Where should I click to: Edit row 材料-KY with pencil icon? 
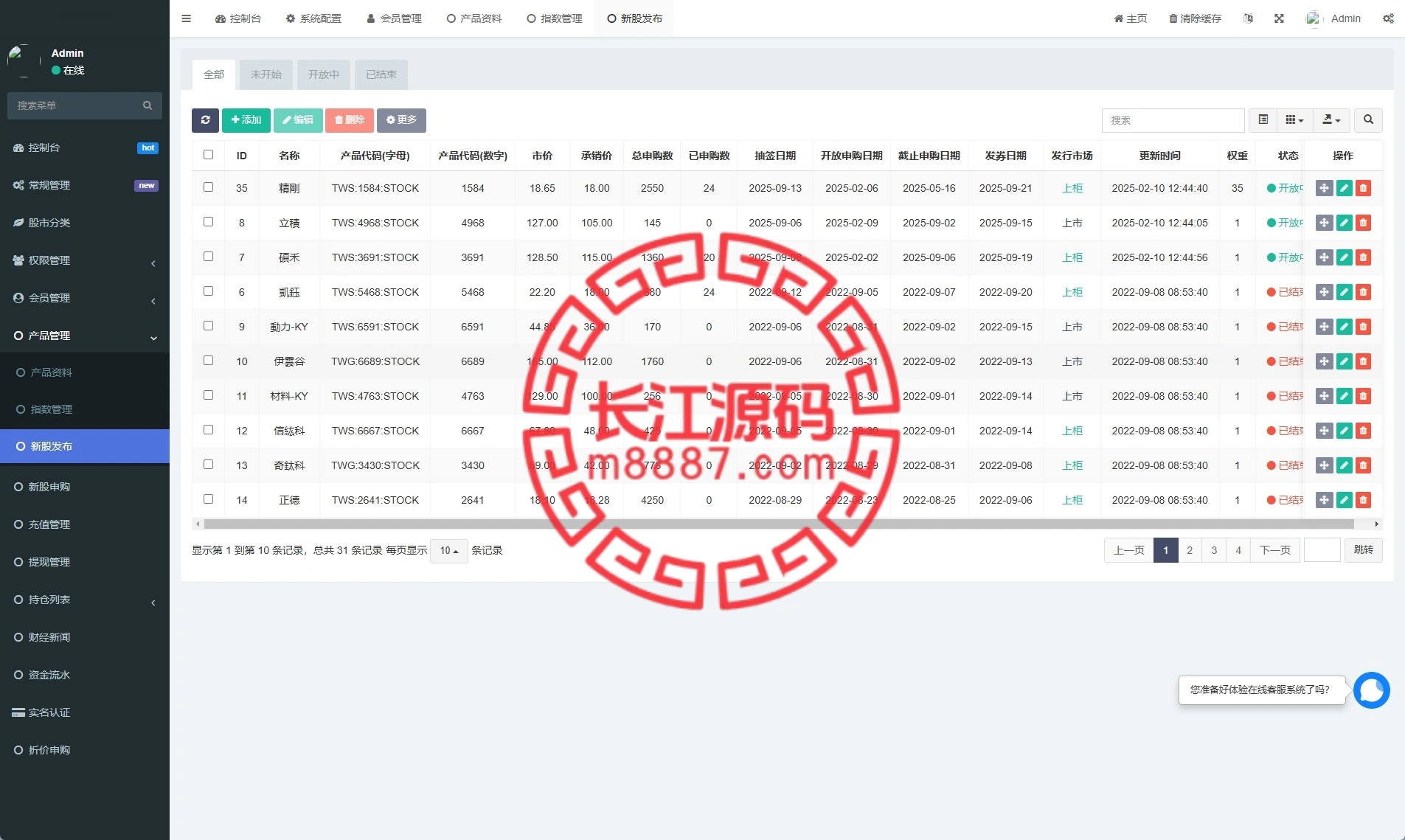1344,396
